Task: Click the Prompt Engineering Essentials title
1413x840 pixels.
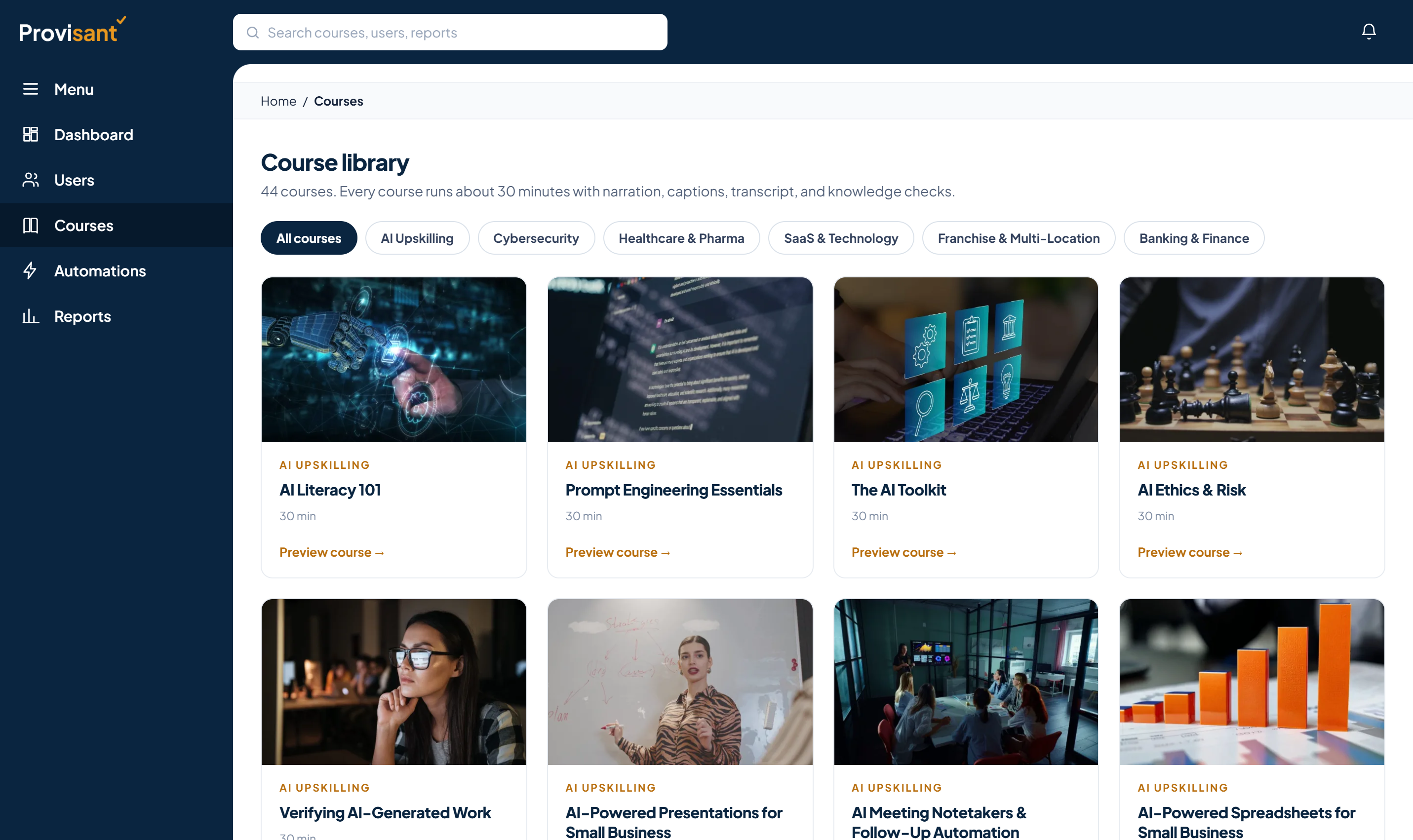Action: click(x=673, y=490)
